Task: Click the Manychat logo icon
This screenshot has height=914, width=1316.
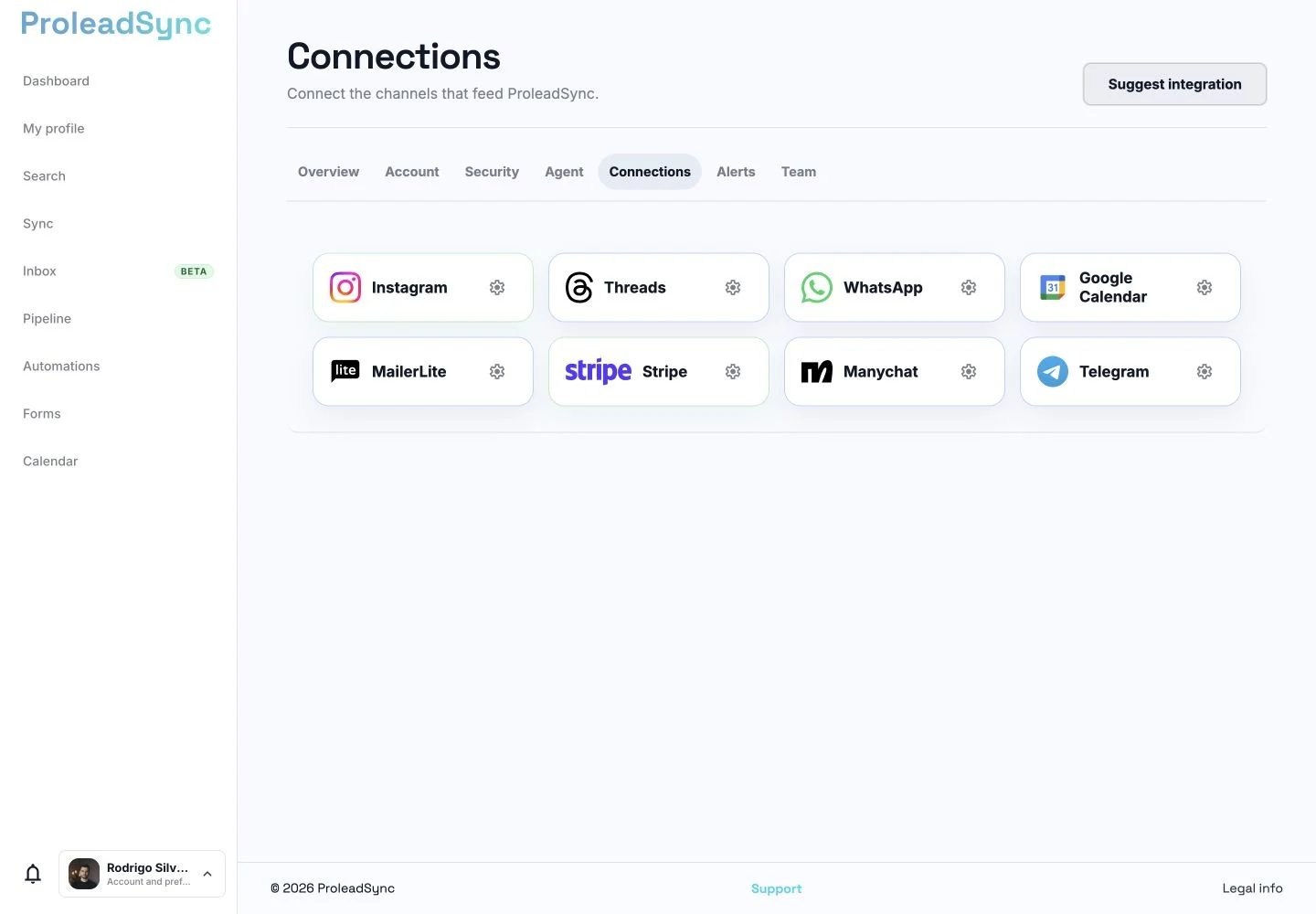Action: [x=817, y=372]
